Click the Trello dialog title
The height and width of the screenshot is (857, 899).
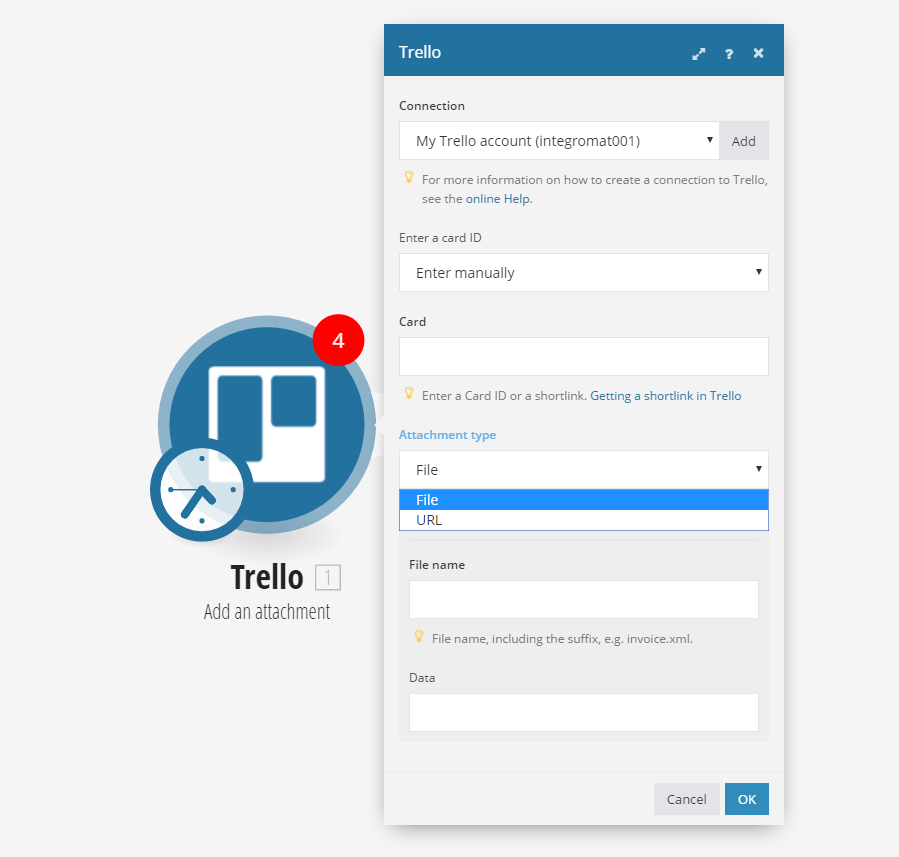pyautogui.click(x=420, y=52)
